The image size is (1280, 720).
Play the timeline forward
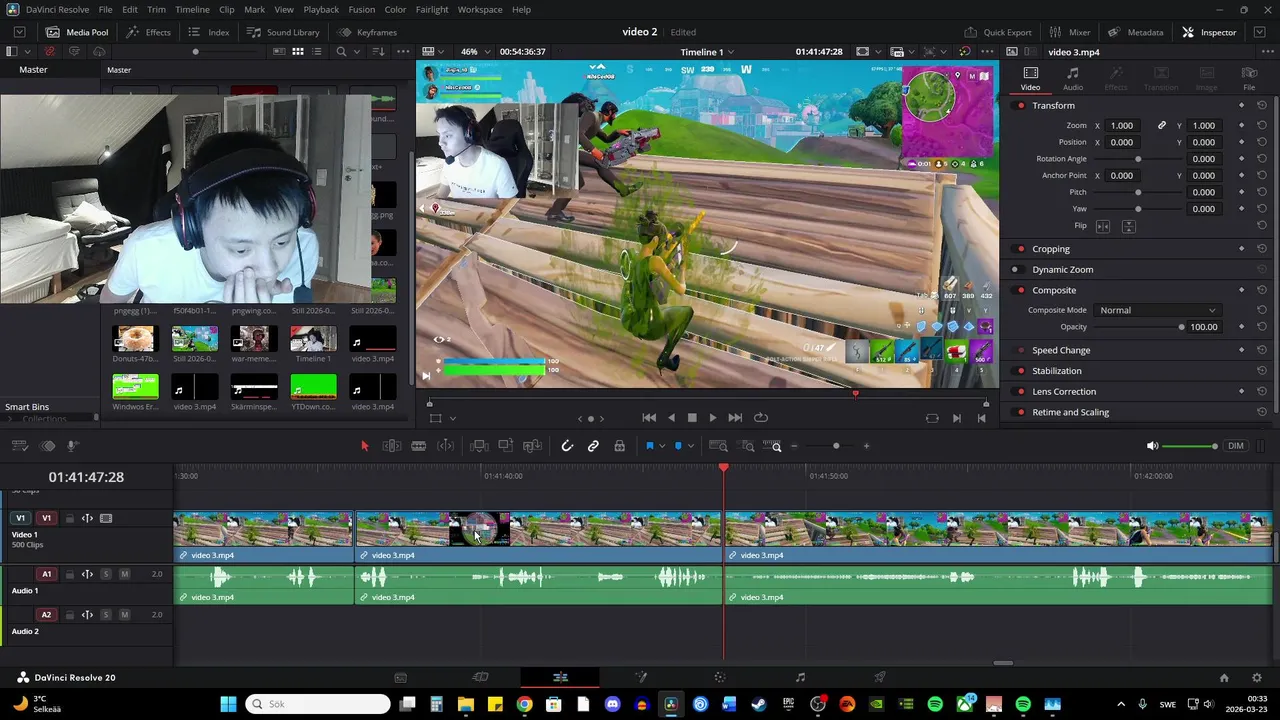[x=712, y=418]
